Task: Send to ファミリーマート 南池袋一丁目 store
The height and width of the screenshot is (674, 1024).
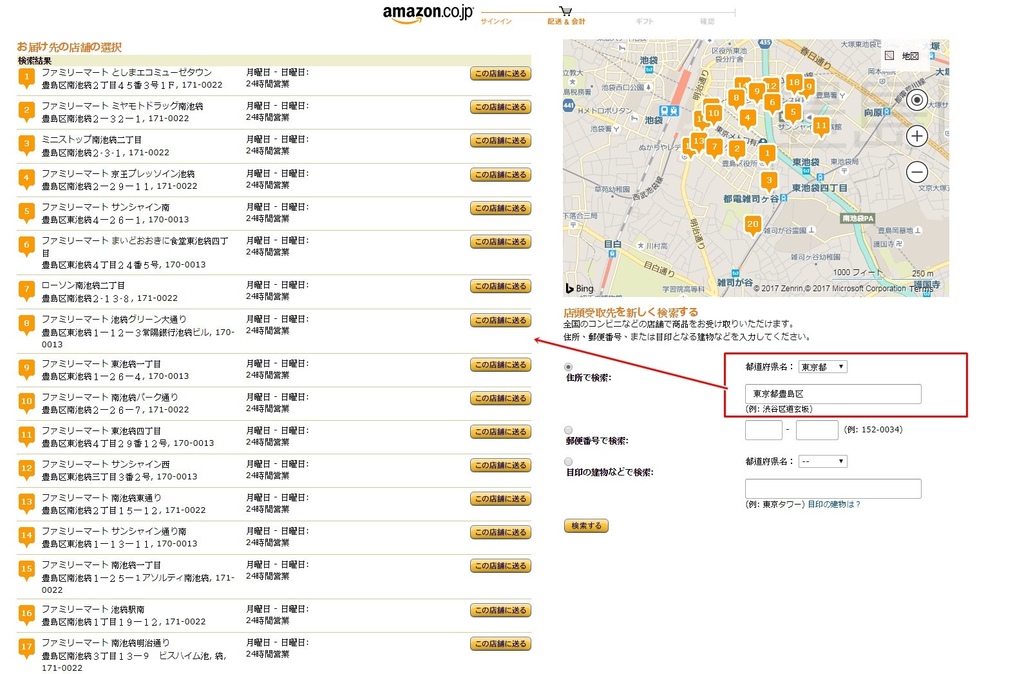Action: (500, 566)
